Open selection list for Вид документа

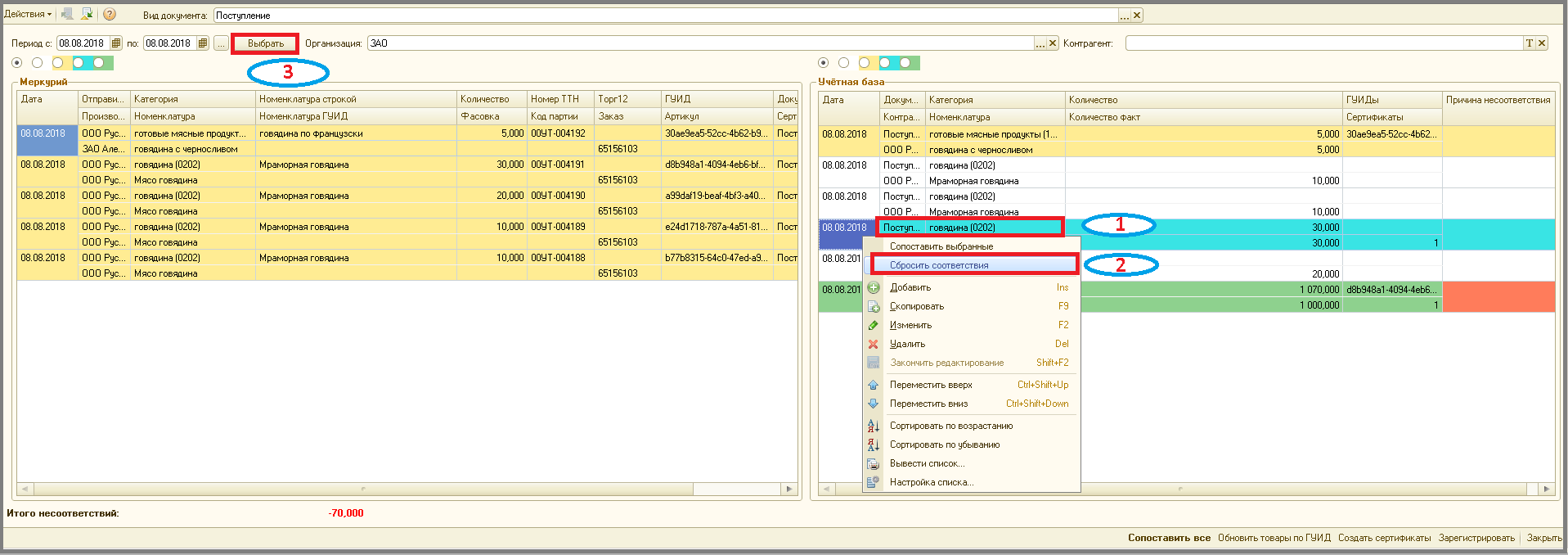click(1125, 16)
